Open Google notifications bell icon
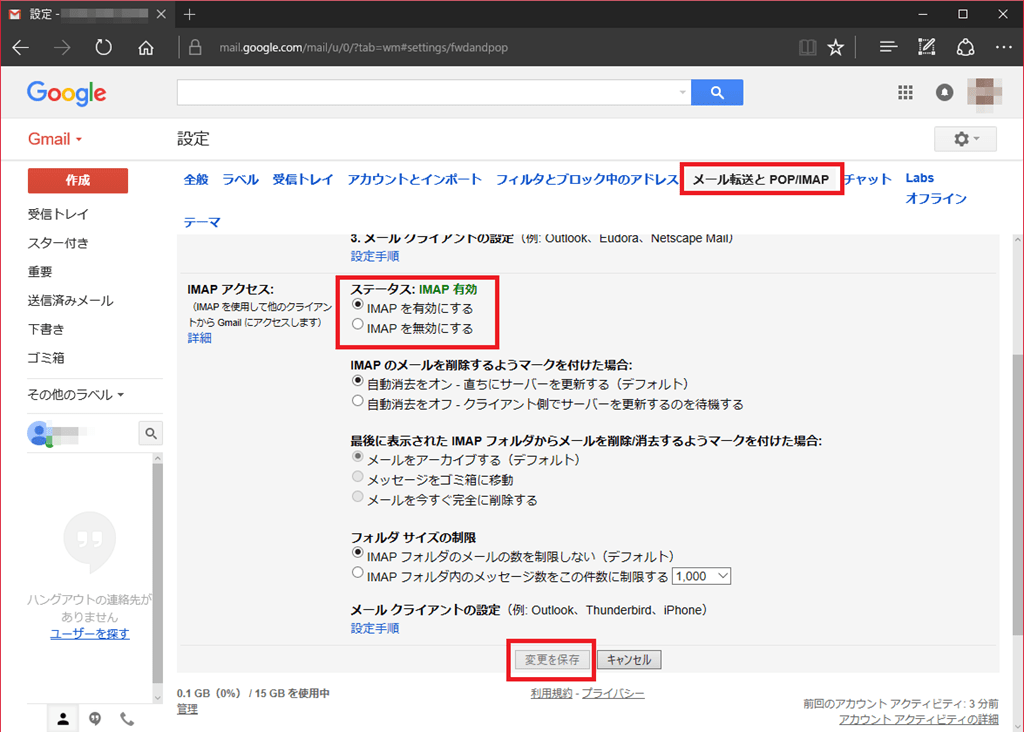 pos(944,93)
